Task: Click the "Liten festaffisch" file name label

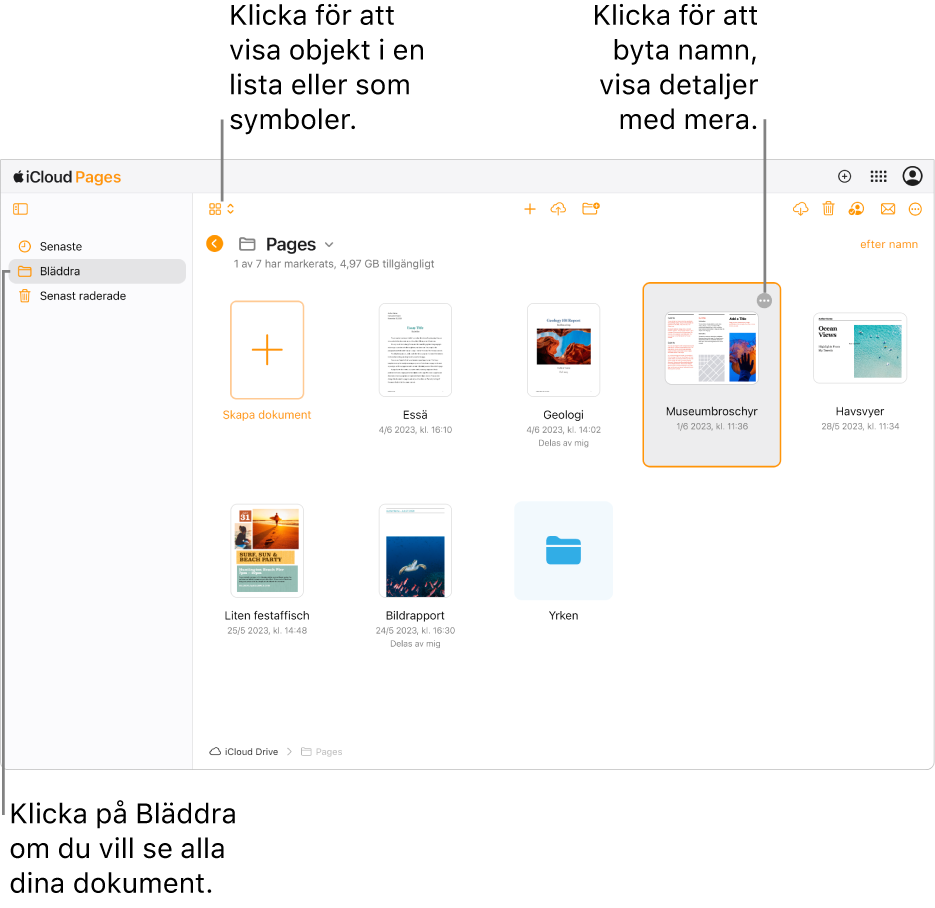Action: (x=267, y=616)
